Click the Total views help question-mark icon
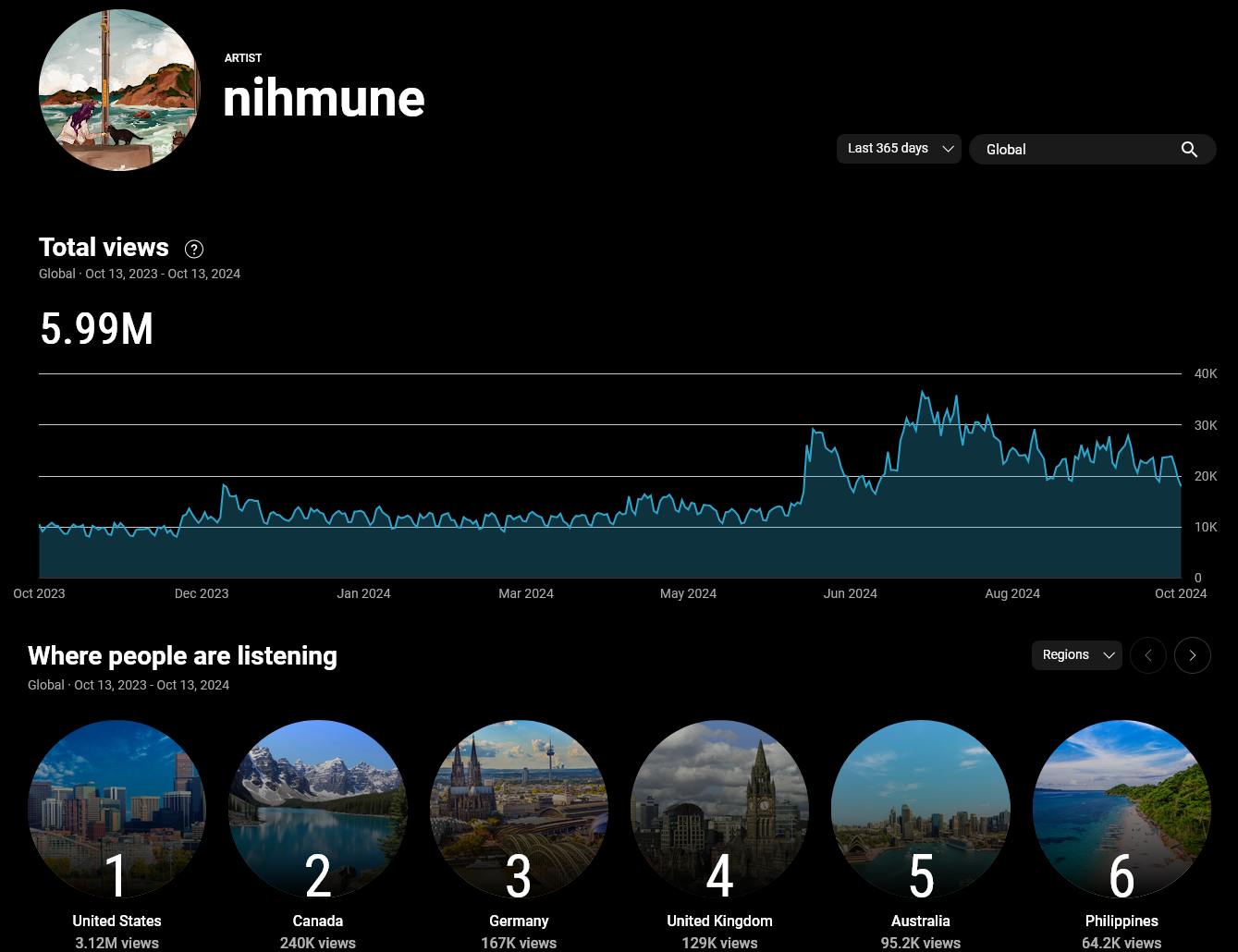Image resolution: width=1238 pixels, height=952 pixels. pyautogui.click(x=194, y=249)
